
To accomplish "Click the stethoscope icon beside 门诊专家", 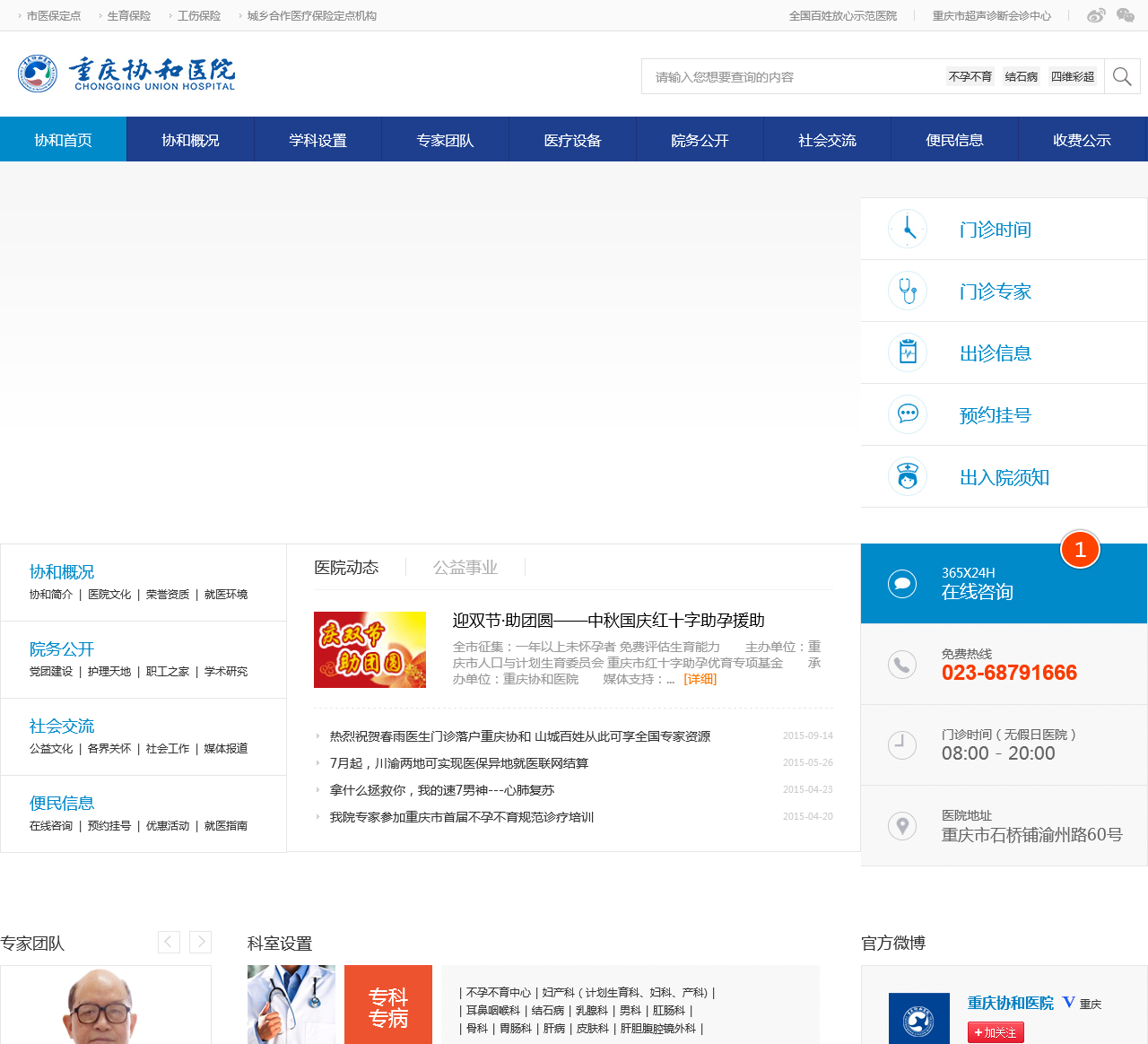I will point(908,291).
